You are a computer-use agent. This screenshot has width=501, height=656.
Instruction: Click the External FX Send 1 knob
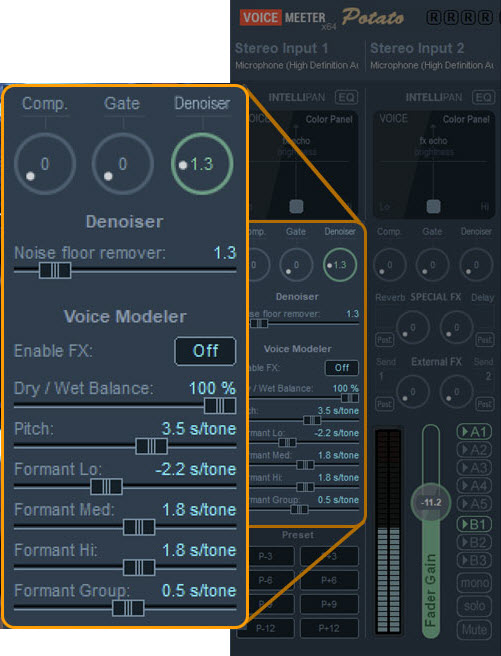click(413, 392)
